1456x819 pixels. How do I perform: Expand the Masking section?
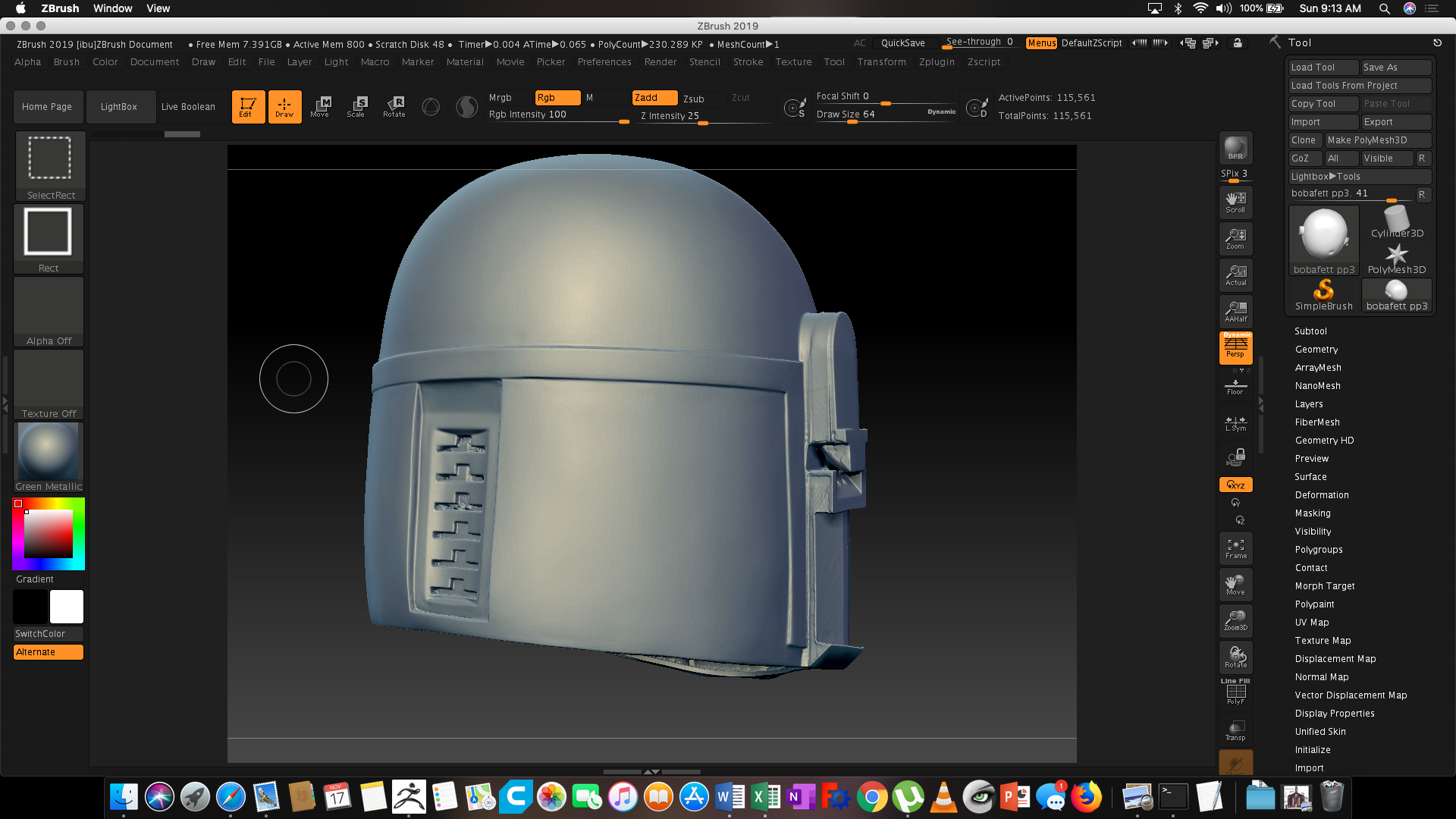click(x=1313, y=513)
